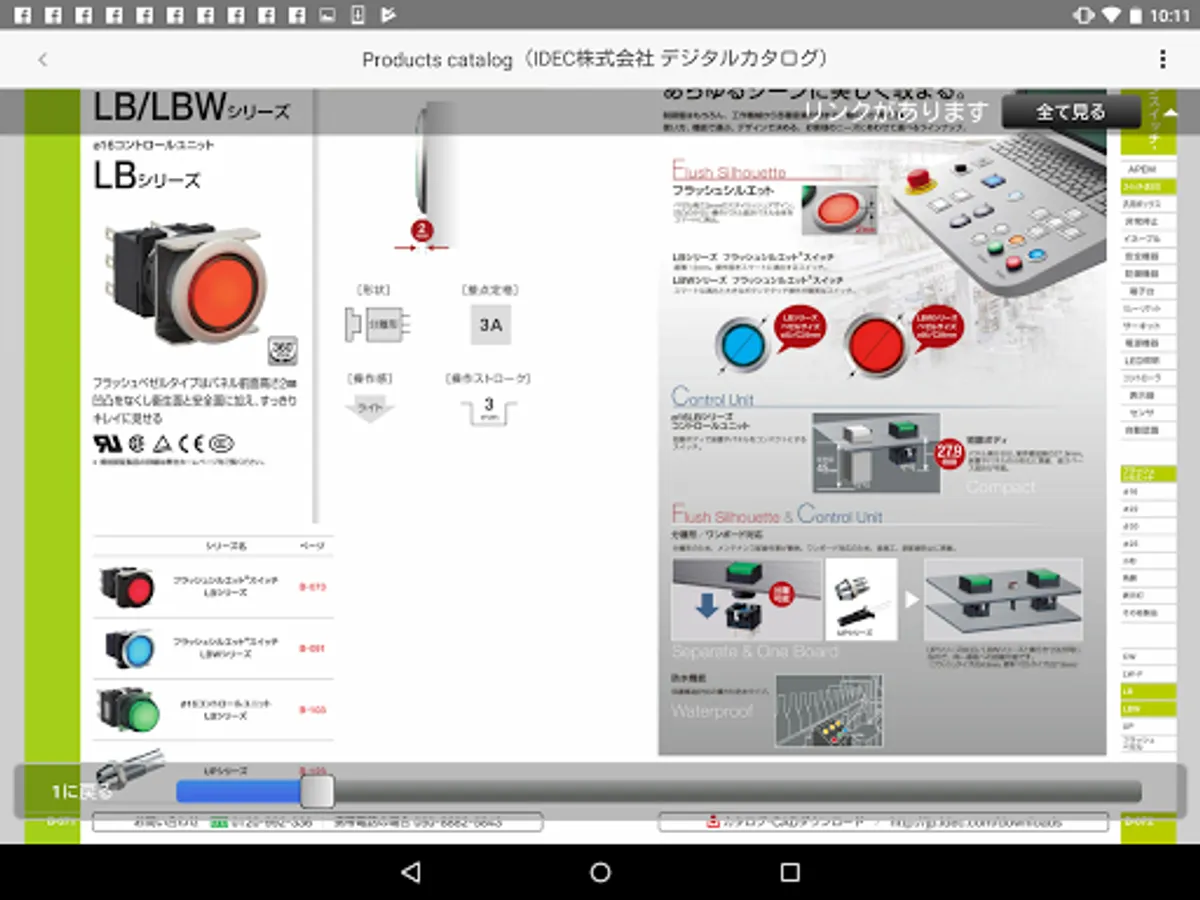Image resolution: width=1200 pixels, height=900 pixels.
Task: Open the Android recent apps square button
Action: [x=790, y=872]
